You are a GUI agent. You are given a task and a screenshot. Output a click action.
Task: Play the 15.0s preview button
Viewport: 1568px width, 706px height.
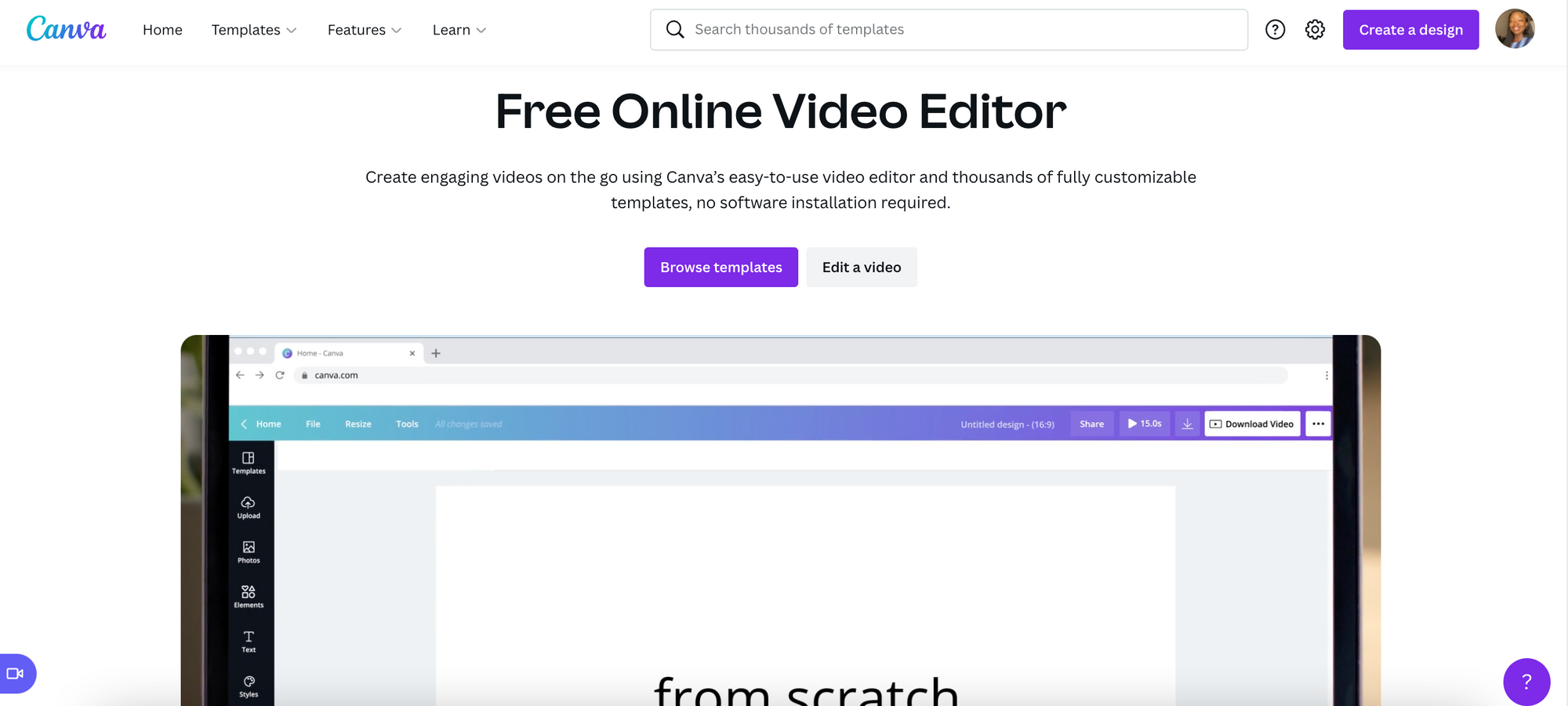click(1145, 424)
